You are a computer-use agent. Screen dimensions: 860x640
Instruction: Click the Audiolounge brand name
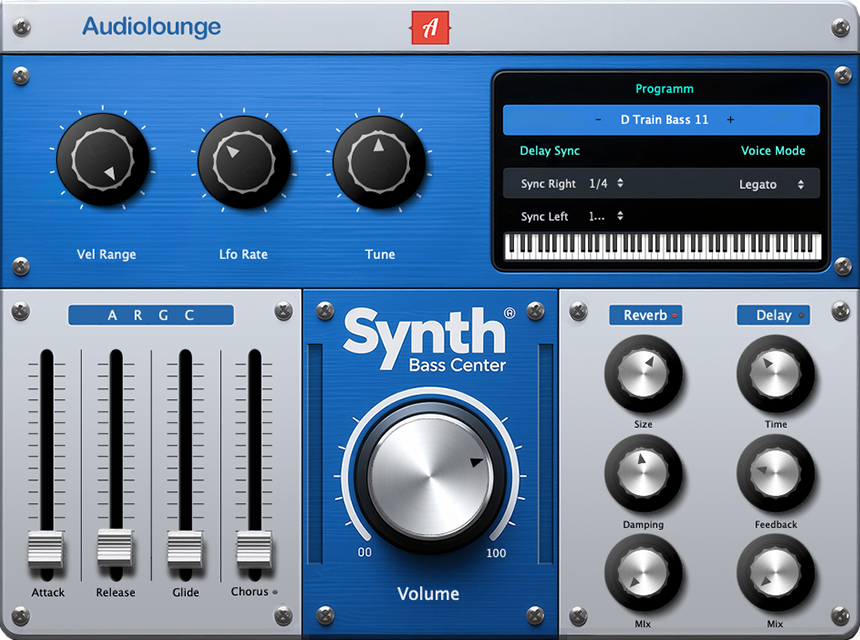(x=151, y=26)
